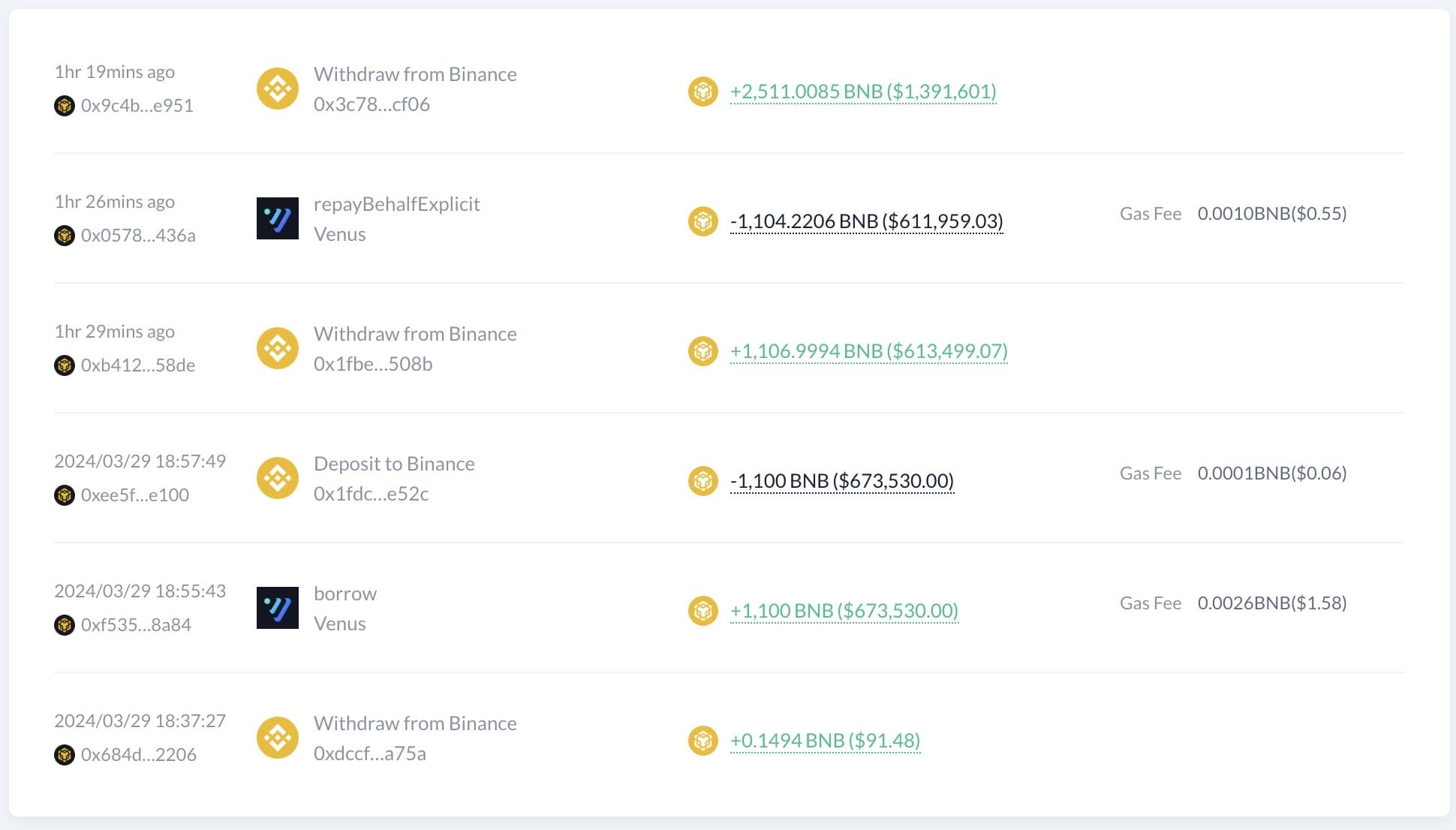Select the Venus protocol icon for repayBehalfExplicit
Image resolution: width=1456 pixels, height=830 pixels.
[x=277, y=218]
